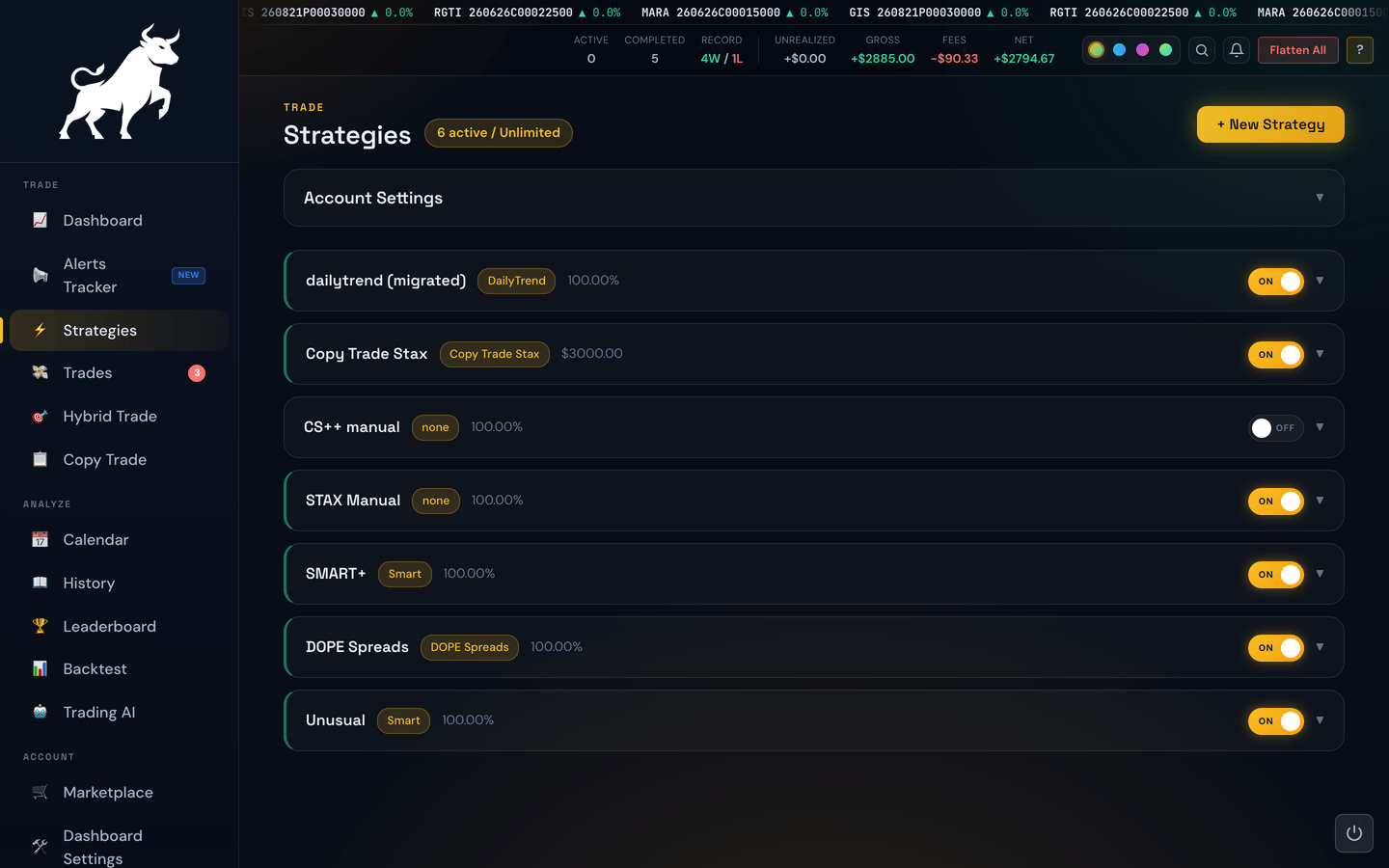Click the Hybrid Trade target icon
Image resolution: width=1389 pixels, height=868 pixels.
coord(40,417)
